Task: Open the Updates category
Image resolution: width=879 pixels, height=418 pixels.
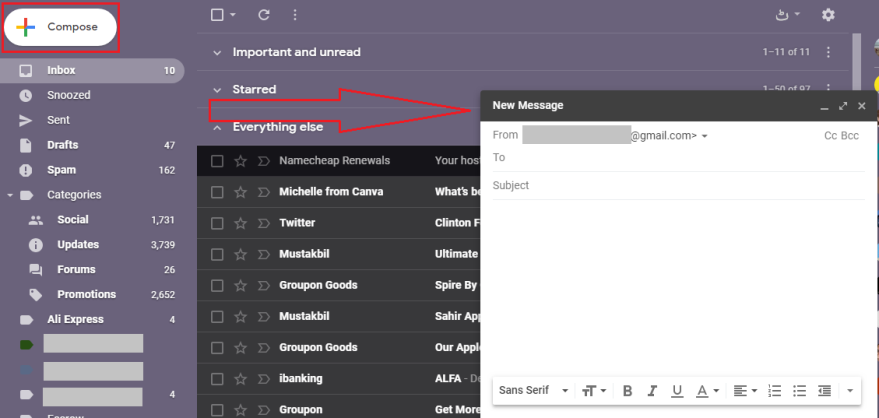Action: tap(78, 245)
